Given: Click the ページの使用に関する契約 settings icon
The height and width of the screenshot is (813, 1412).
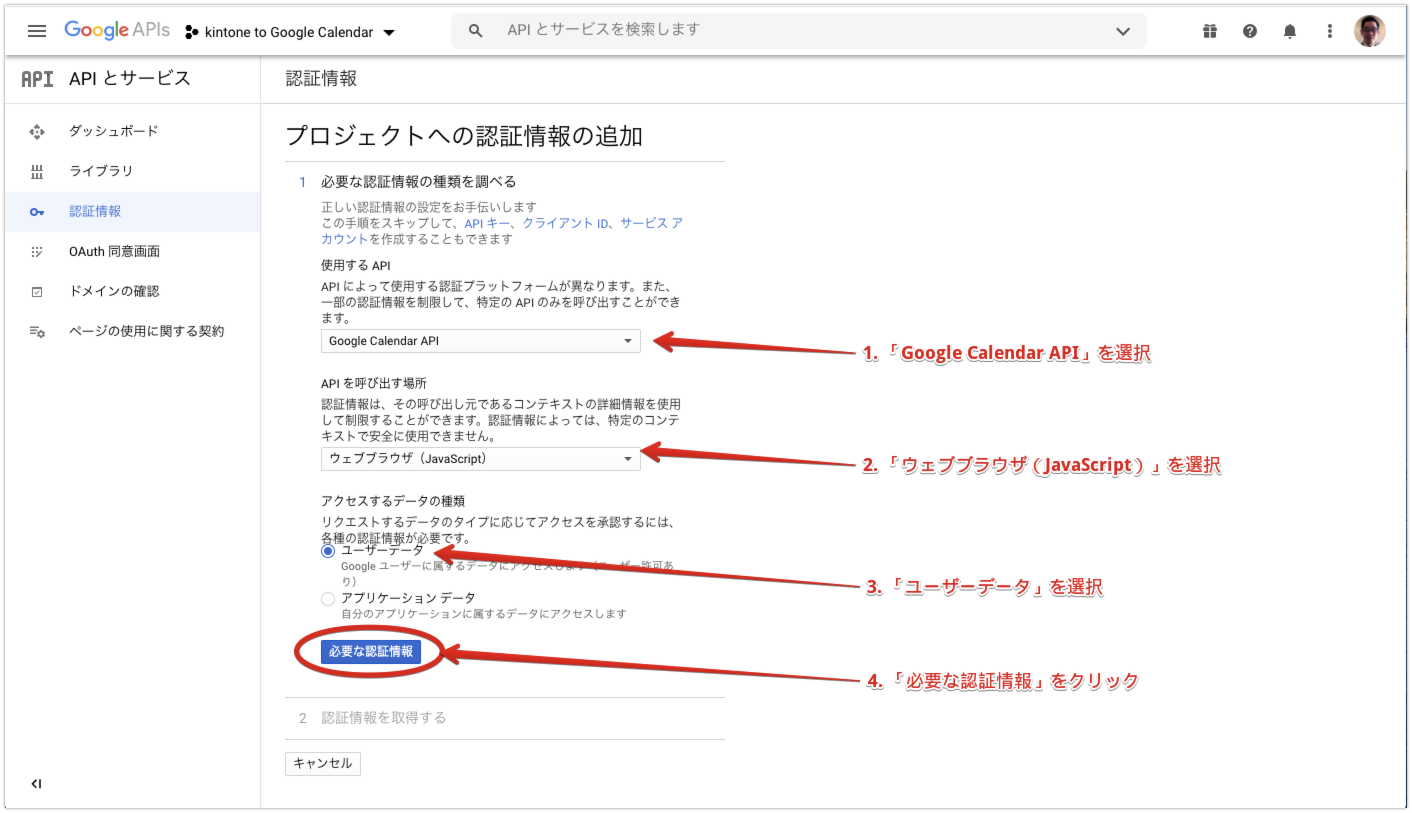Looking at the screenshot, I should point(37,332).
